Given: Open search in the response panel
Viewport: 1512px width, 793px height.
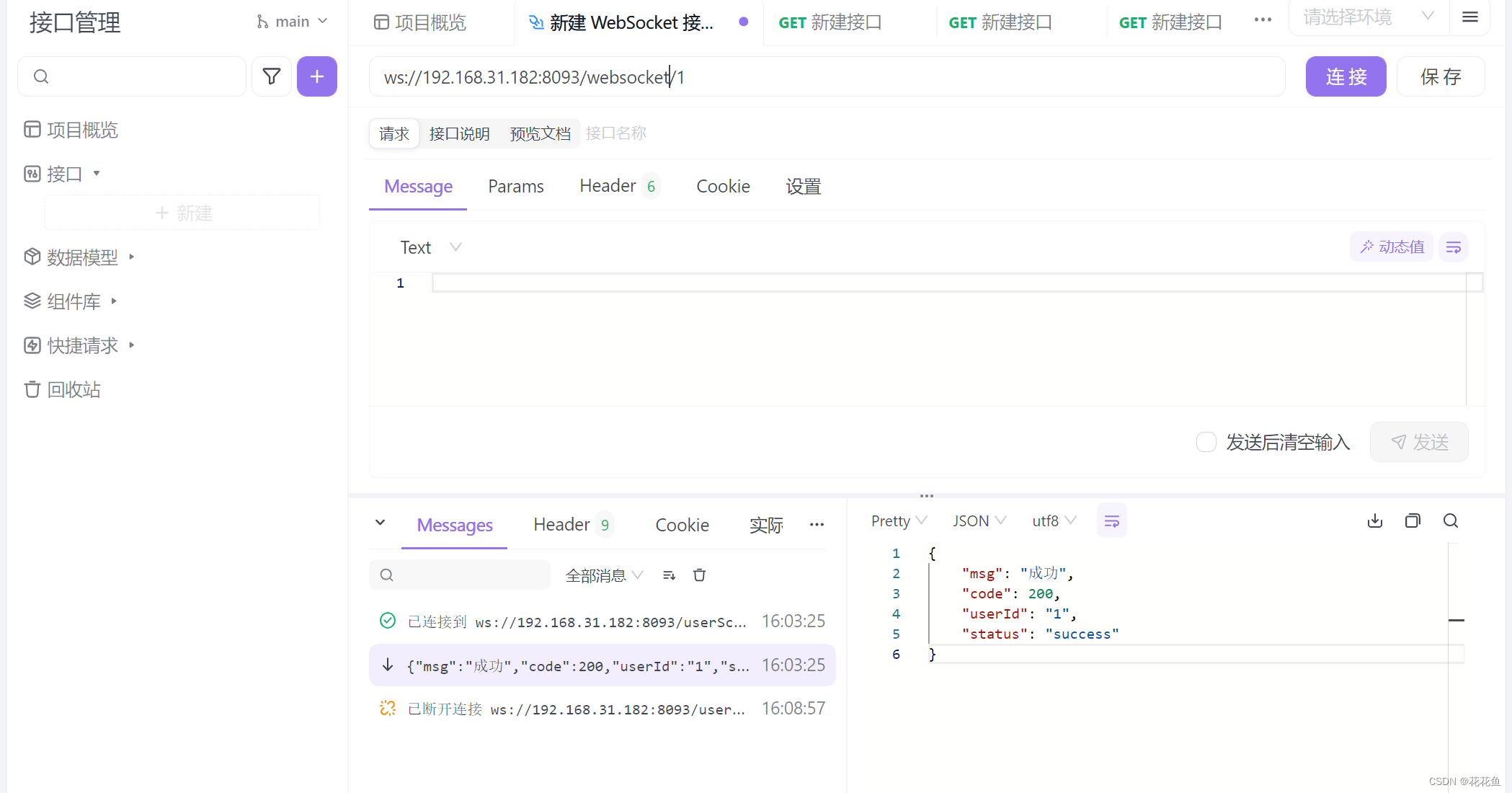Looking at the screenshot, I should pos(1451,521).
